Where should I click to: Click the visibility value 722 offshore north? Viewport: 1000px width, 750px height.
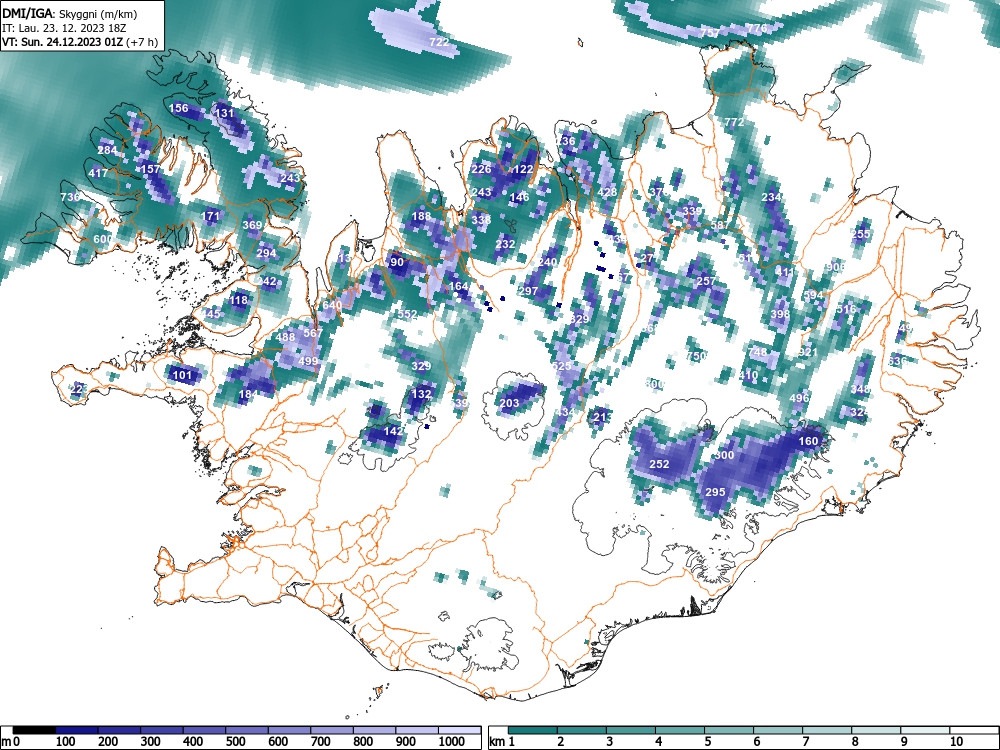(439, 42)
